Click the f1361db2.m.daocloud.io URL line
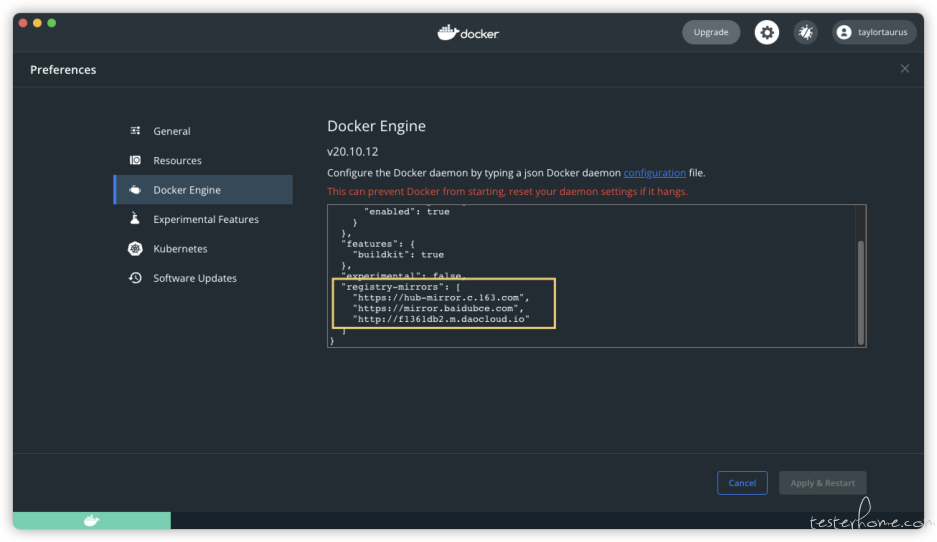 [441, 319]
